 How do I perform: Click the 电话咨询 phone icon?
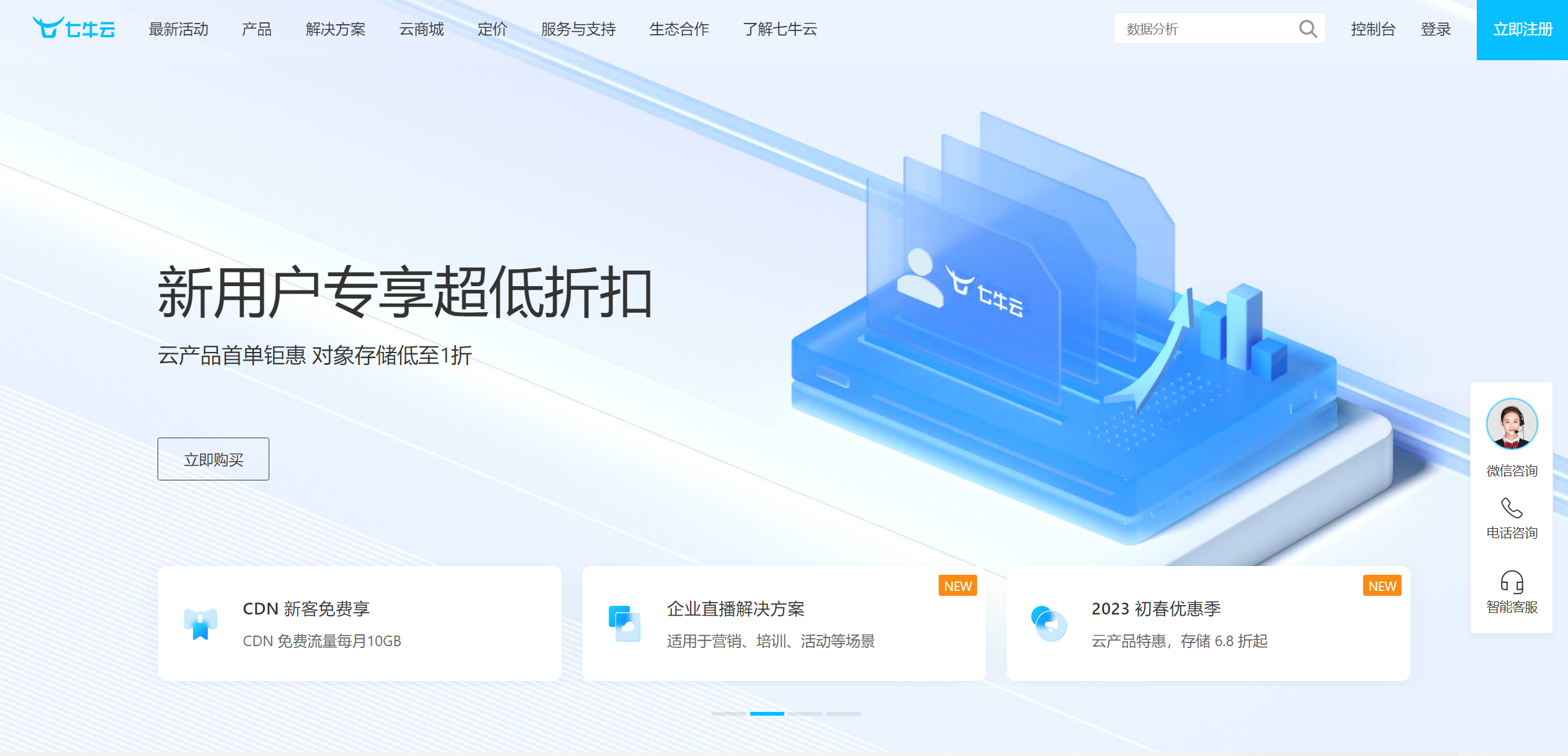1512,508
